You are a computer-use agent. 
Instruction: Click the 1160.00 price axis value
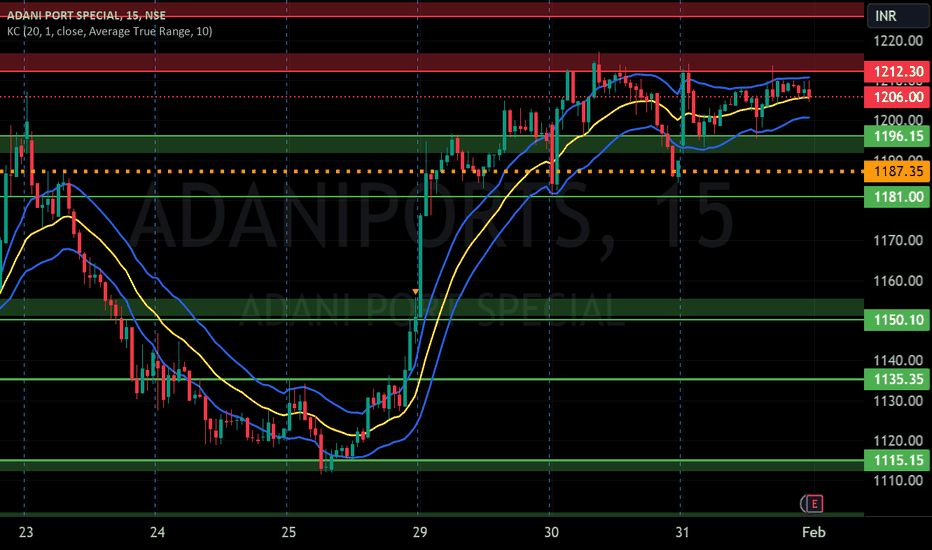[x=898, y=280]
